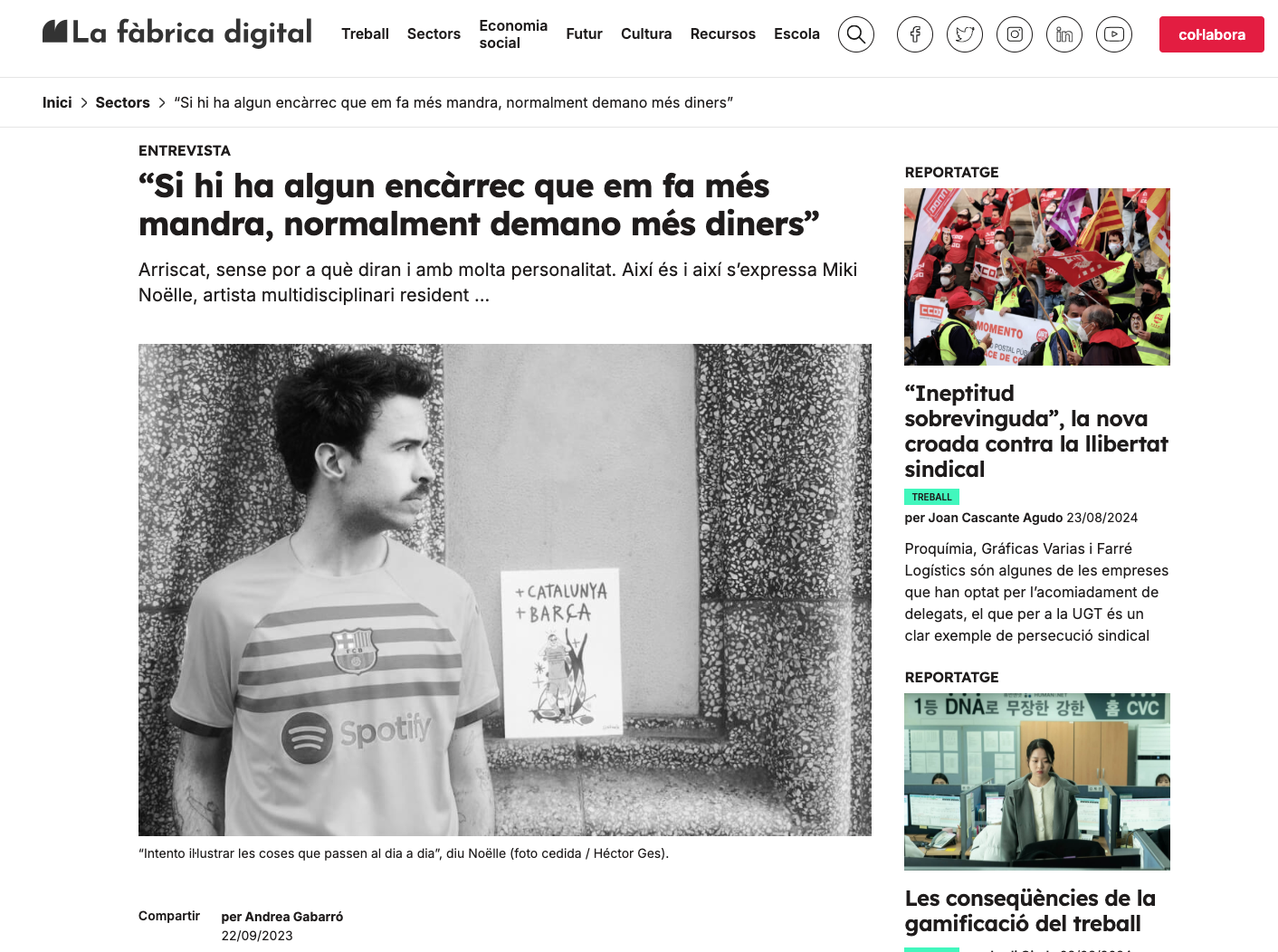1278x952 pixels.
Task: Open the gamificació del treball article title
Action: point(1030,910)
